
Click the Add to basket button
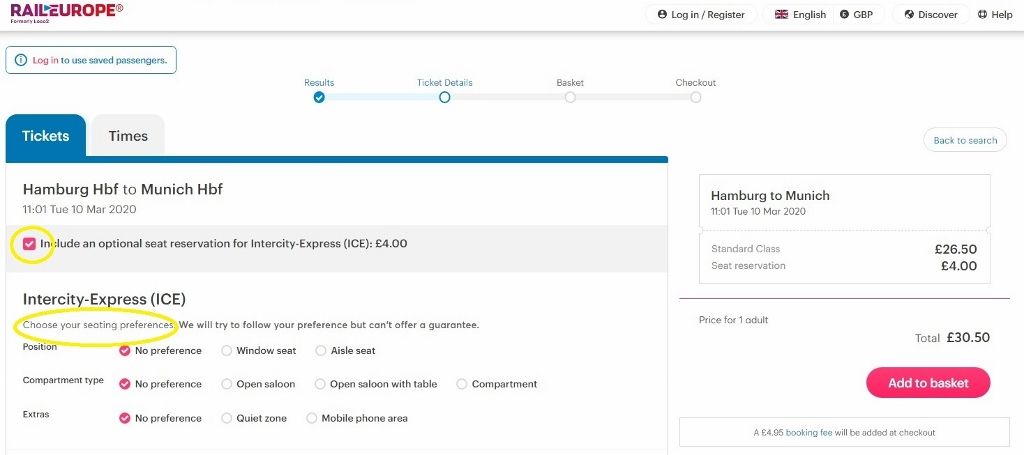coord(928,383)
